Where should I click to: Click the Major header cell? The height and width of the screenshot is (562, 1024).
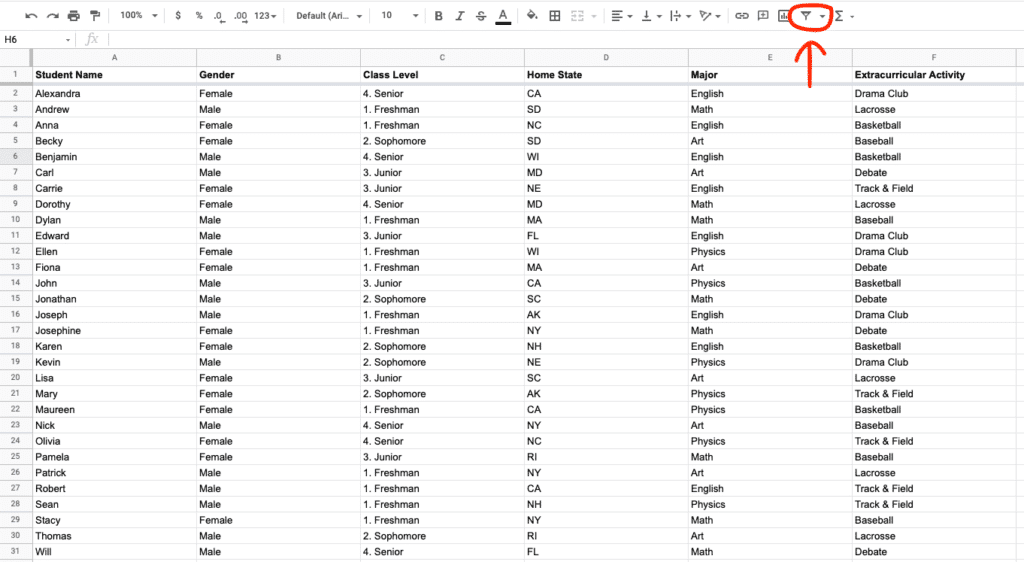click(x=770, y=74)
